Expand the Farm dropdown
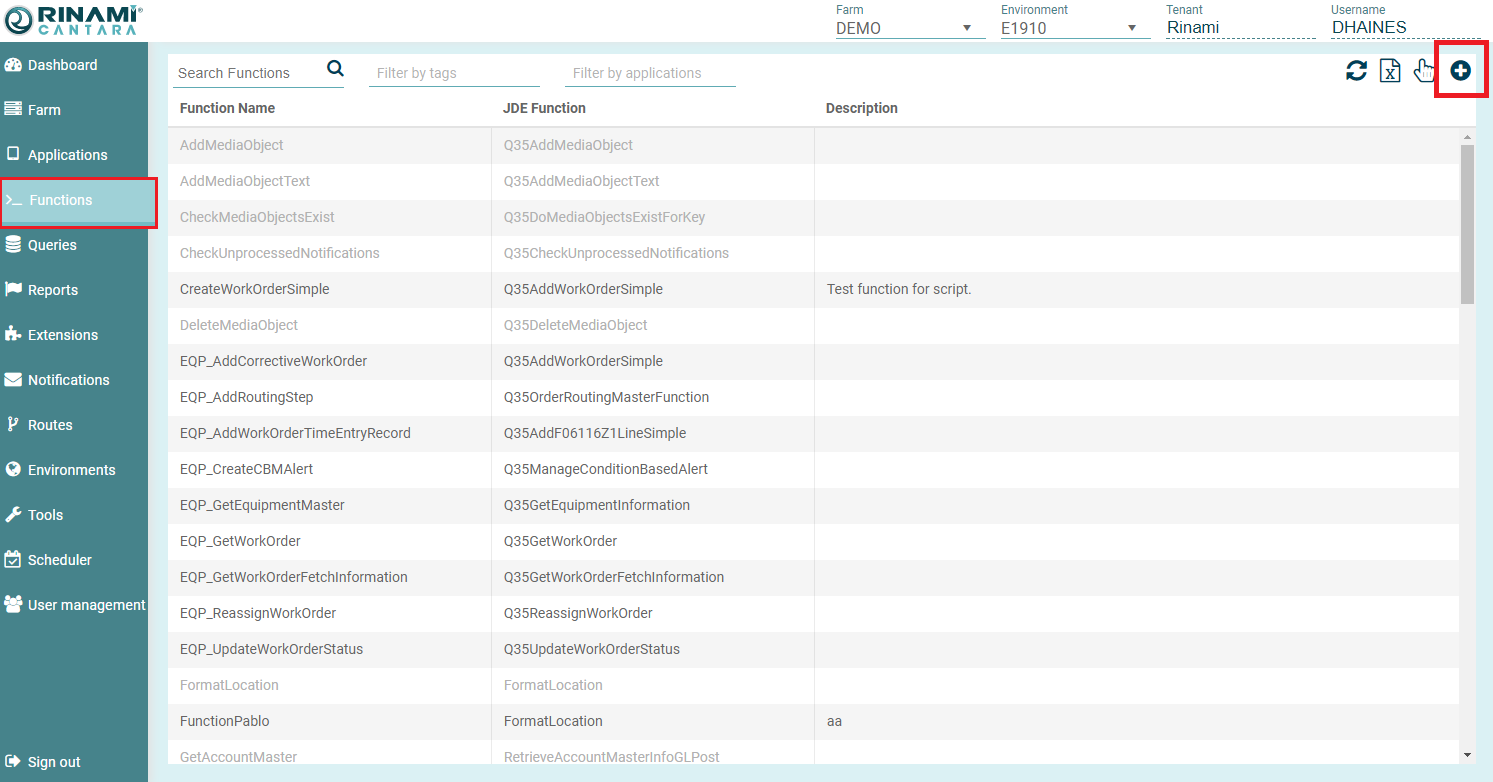The height and width of the screenshot is (782, 1493). (x=966, y=28)
